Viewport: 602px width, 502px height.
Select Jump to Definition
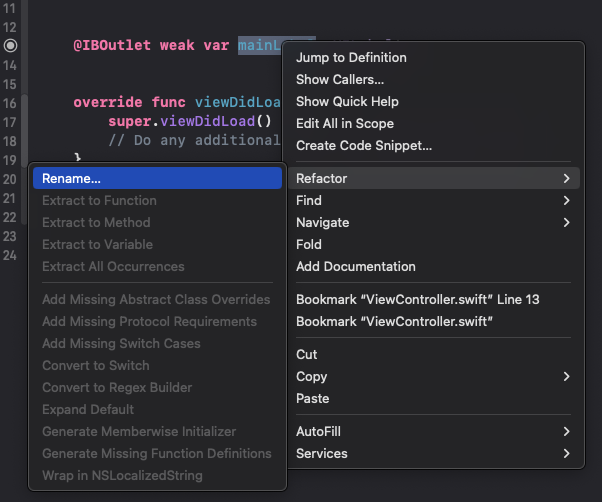click(x=351, y=58)
